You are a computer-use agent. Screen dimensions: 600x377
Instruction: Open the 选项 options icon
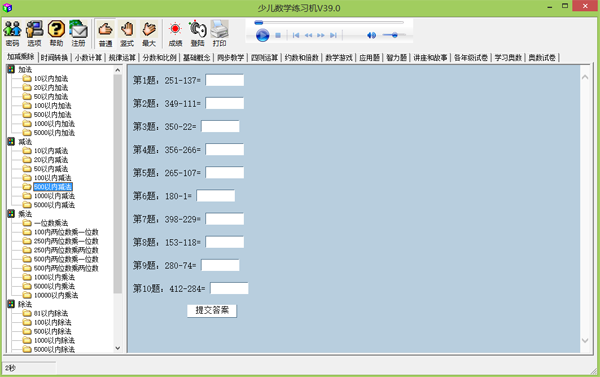34,33
